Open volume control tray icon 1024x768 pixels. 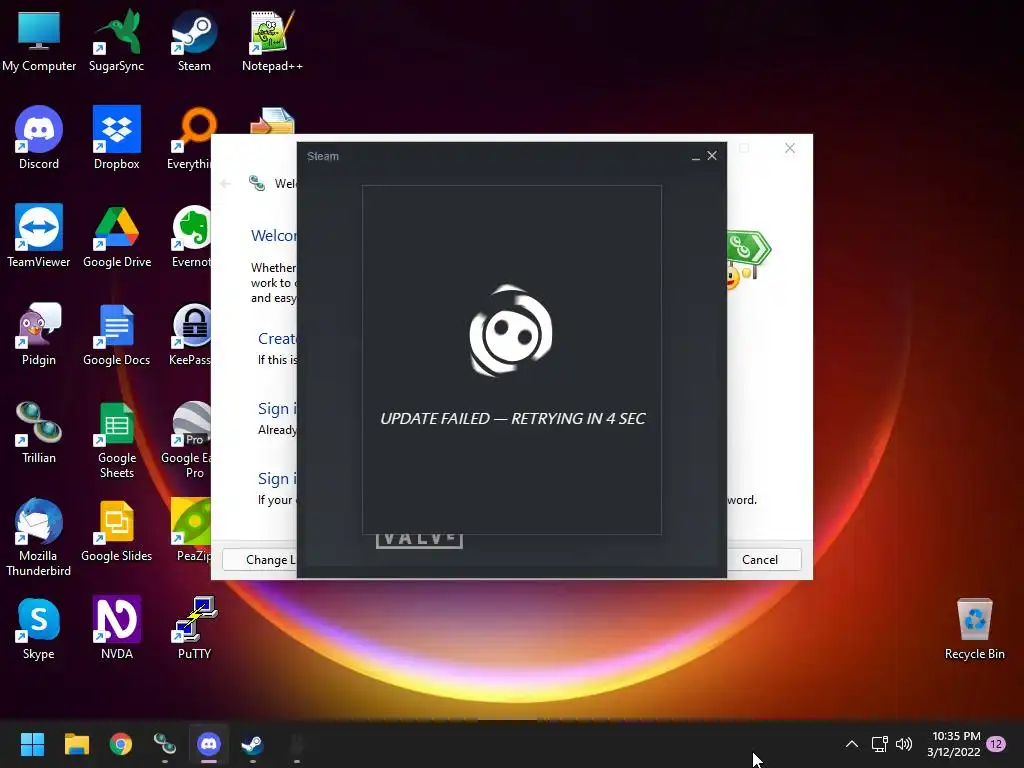(x=904, y=744)
